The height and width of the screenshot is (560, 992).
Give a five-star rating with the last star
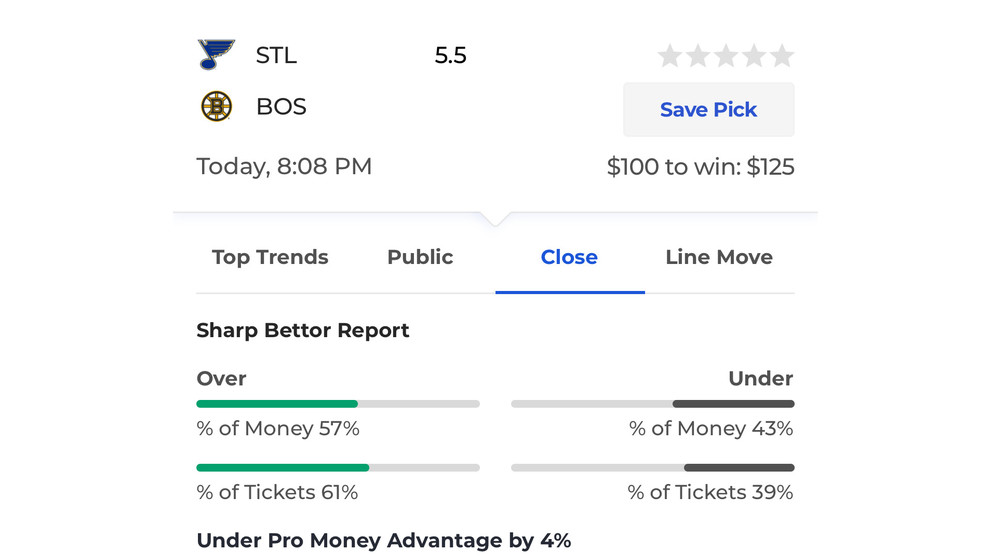click(782, 56)
